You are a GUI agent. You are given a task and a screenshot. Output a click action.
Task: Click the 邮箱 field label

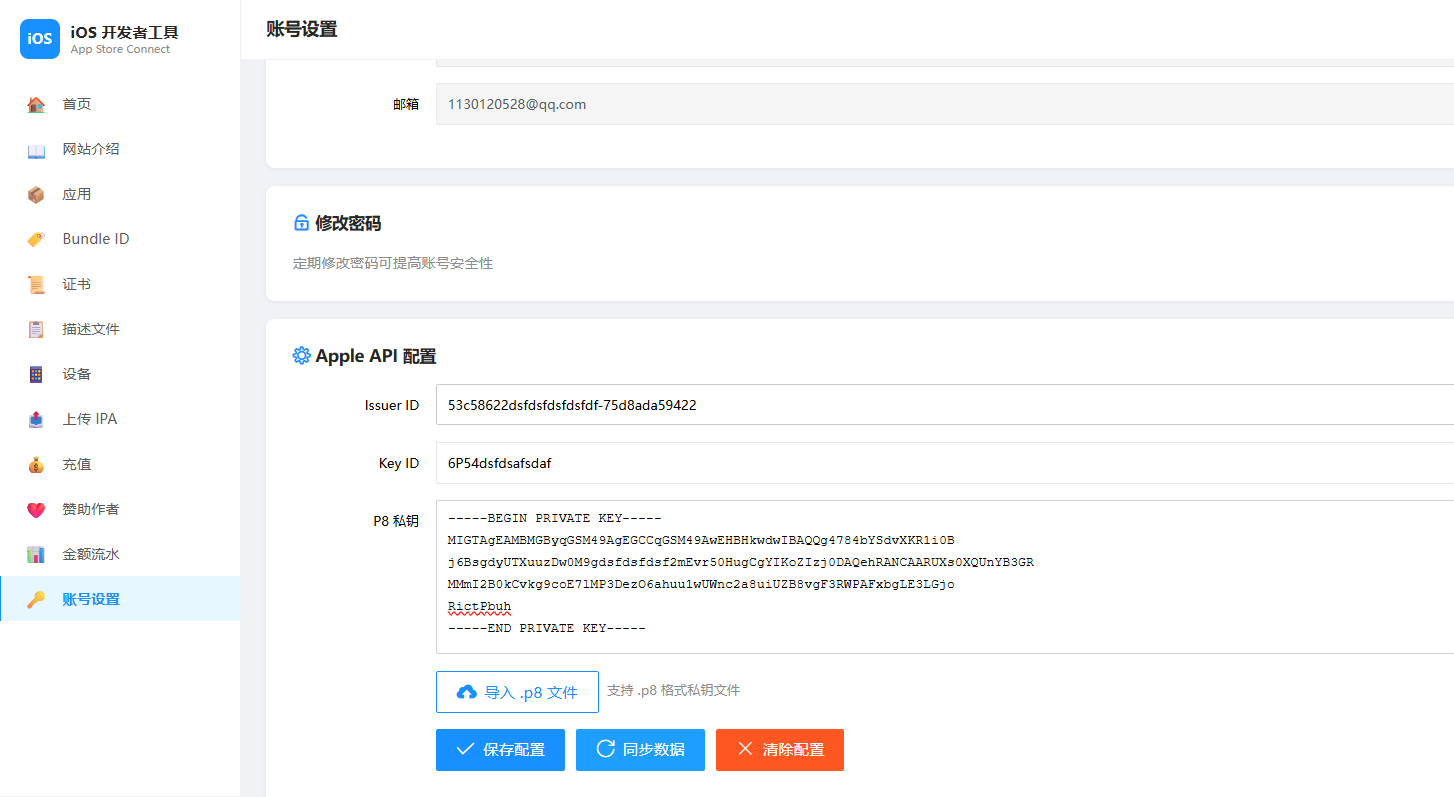pos(406,104)
